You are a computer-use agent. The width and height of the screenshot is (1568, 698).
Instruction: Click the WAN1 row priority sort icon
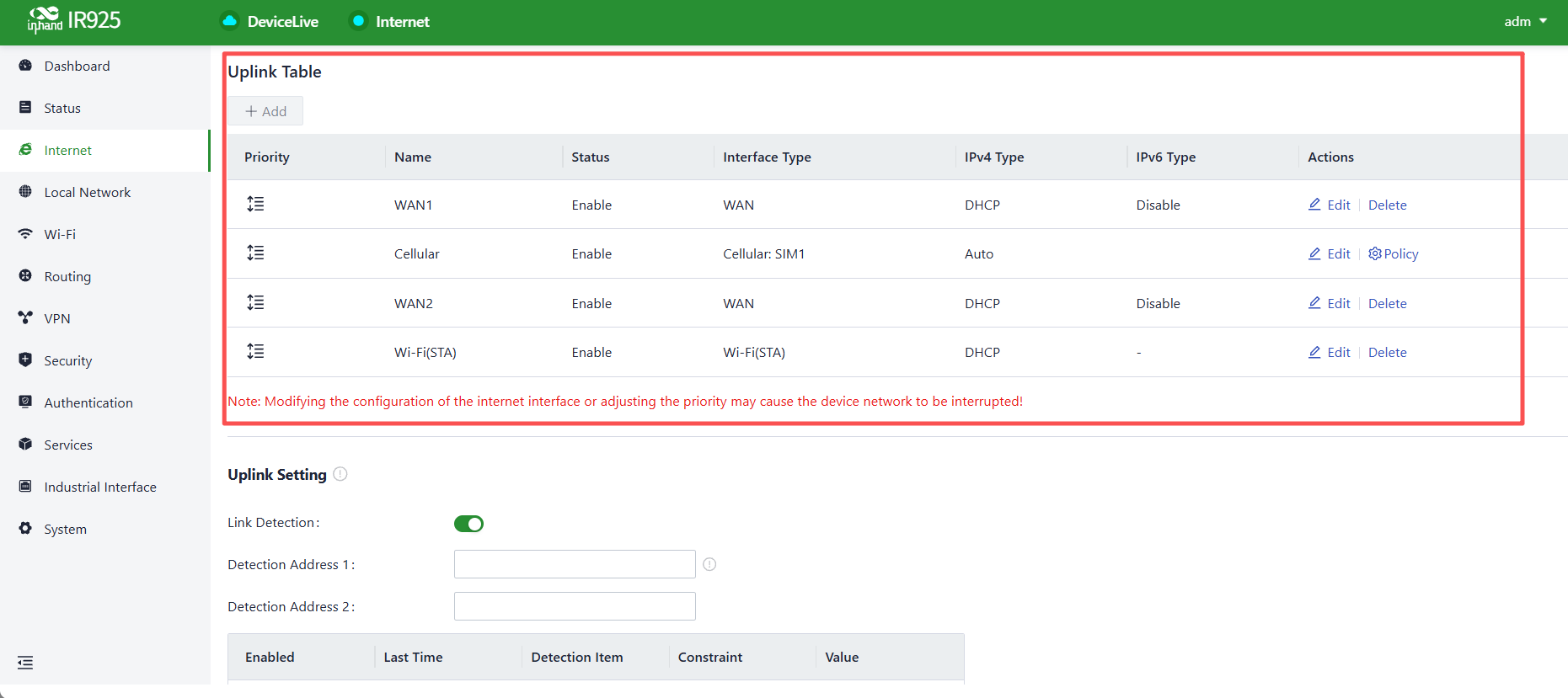click(x=255, y=204)
